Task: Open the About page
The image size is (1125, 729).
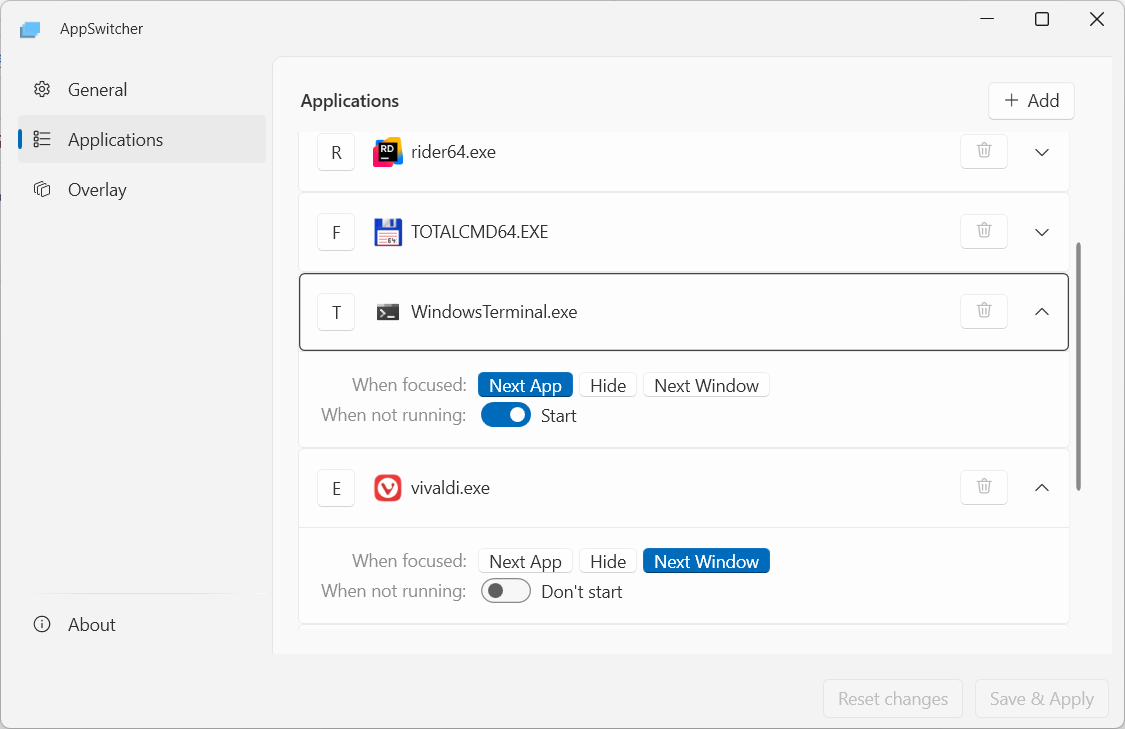Action: [92, 624]
